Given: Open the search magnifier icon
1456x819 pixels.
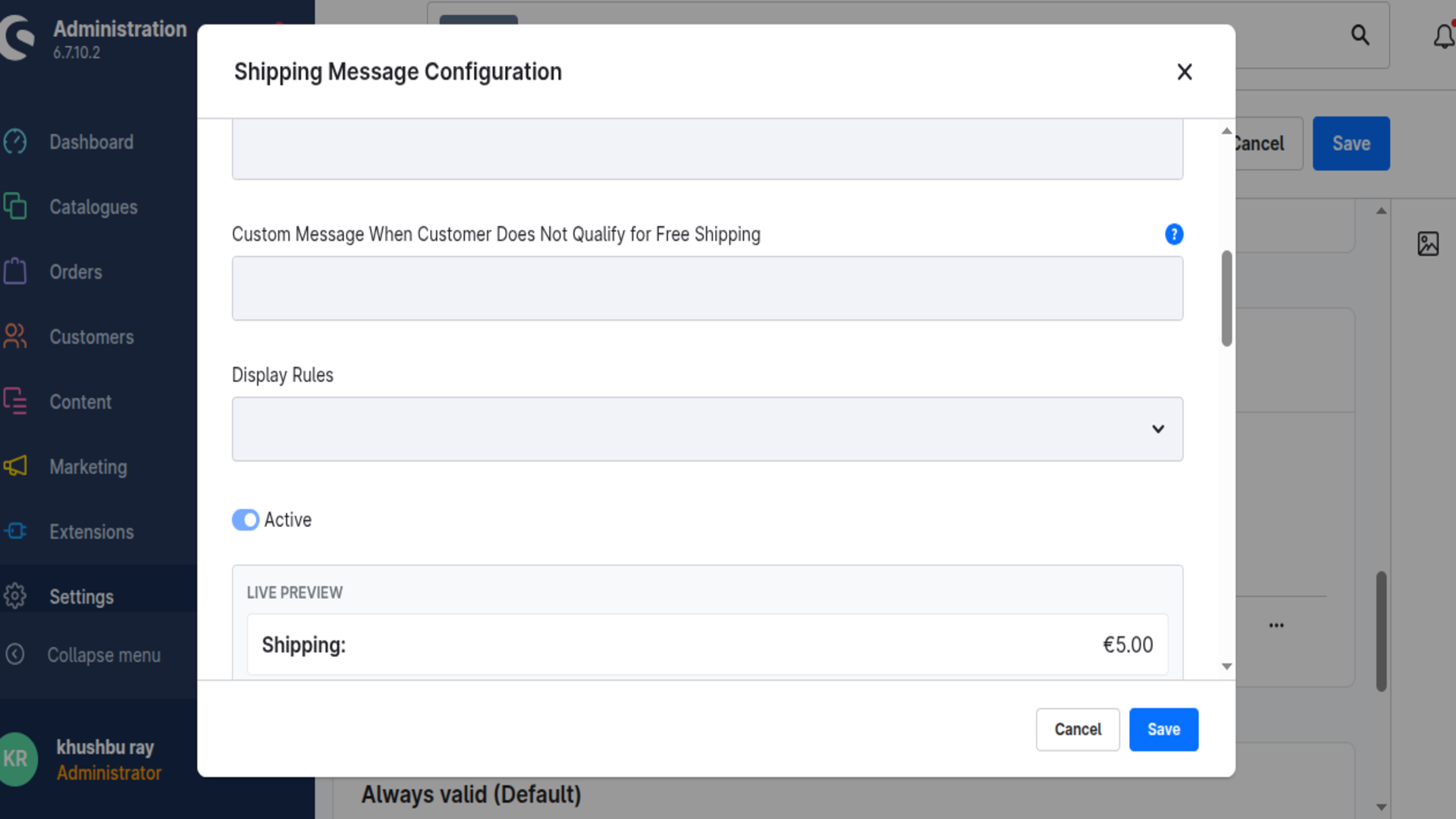Looking at the screenshot, I should click(x=1360, y=35).
